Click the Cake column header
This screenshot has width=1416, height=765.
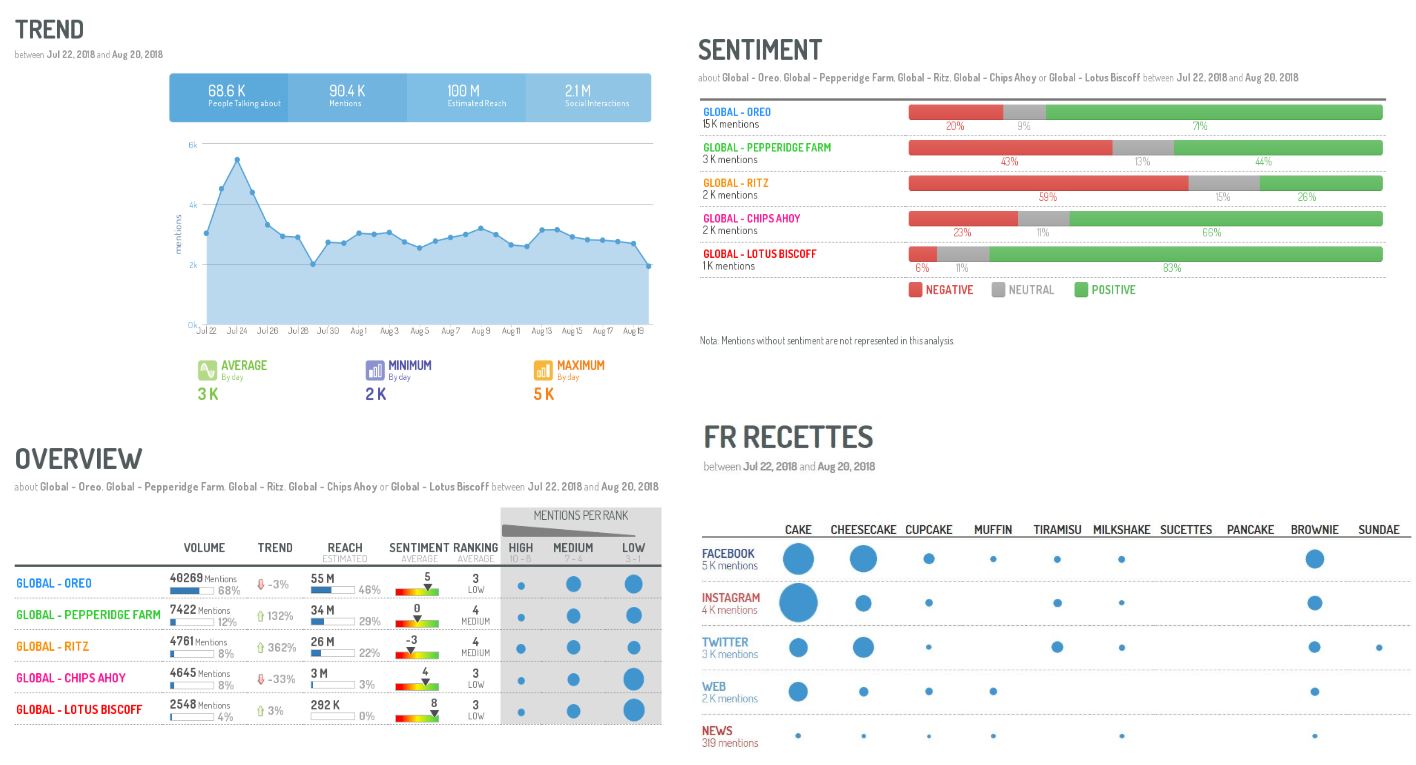(x=798, y=529)
